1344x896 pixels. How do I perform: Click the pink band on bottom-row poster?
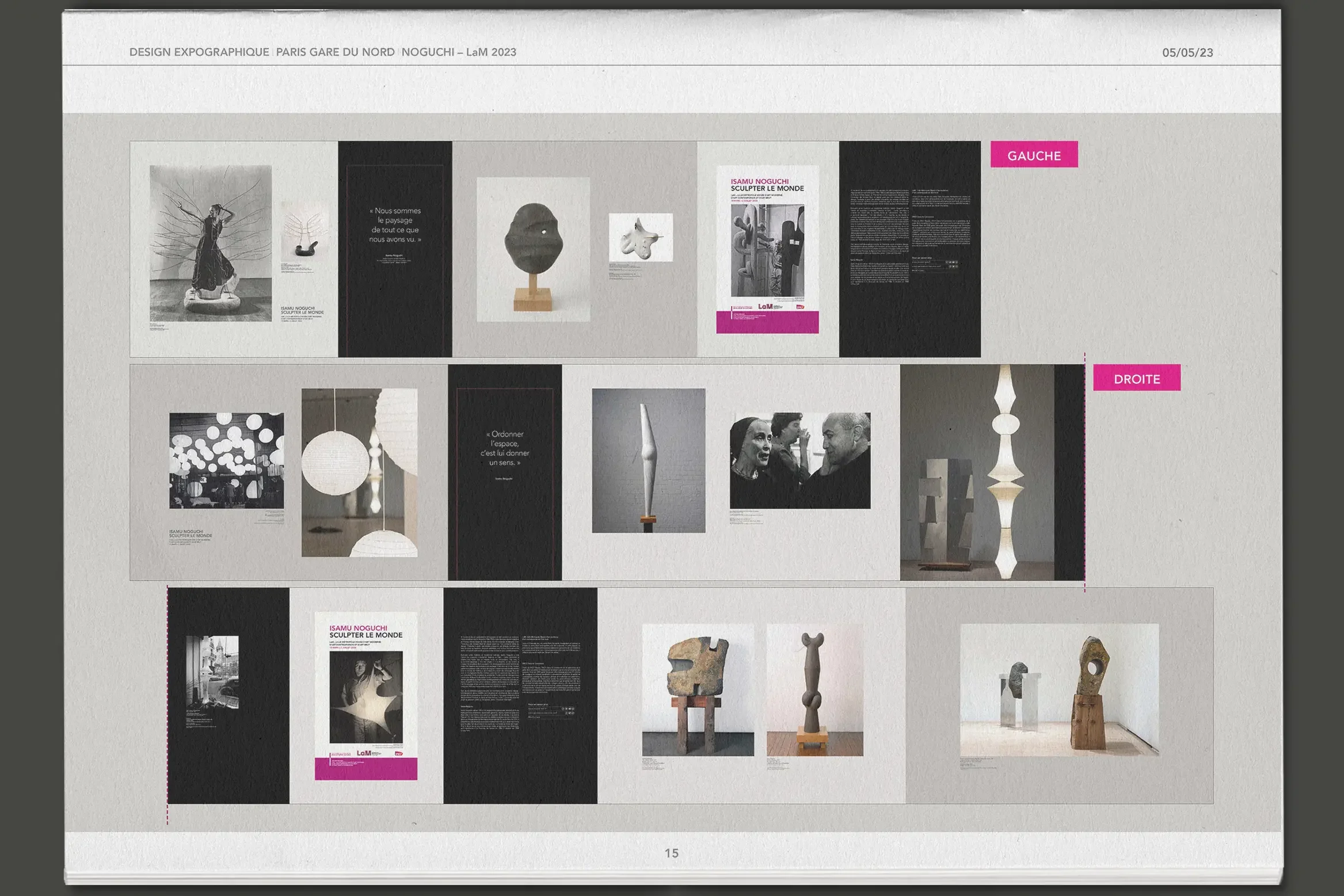(366, 769)
